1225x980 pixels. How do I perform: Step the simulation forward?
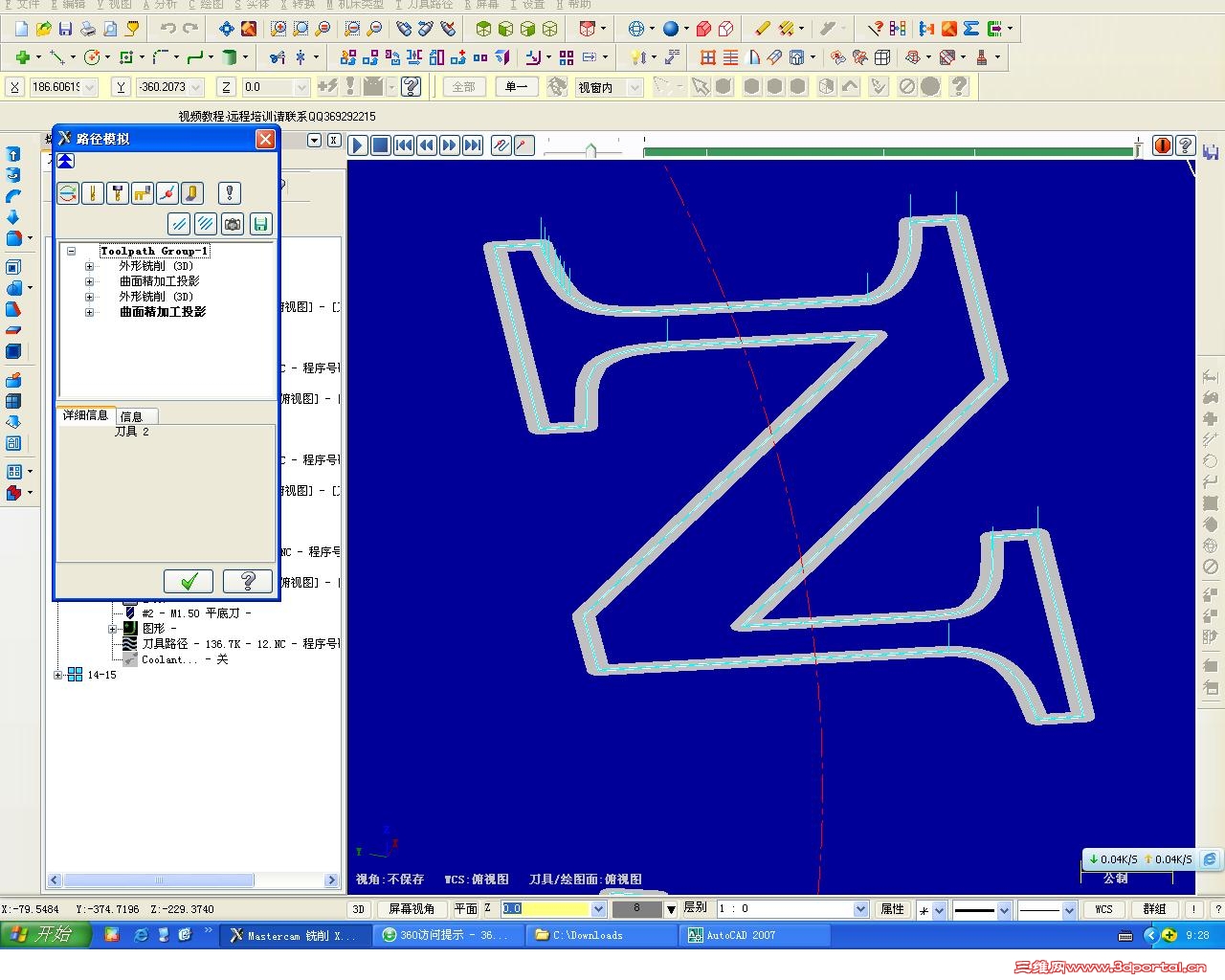point(449,145)
